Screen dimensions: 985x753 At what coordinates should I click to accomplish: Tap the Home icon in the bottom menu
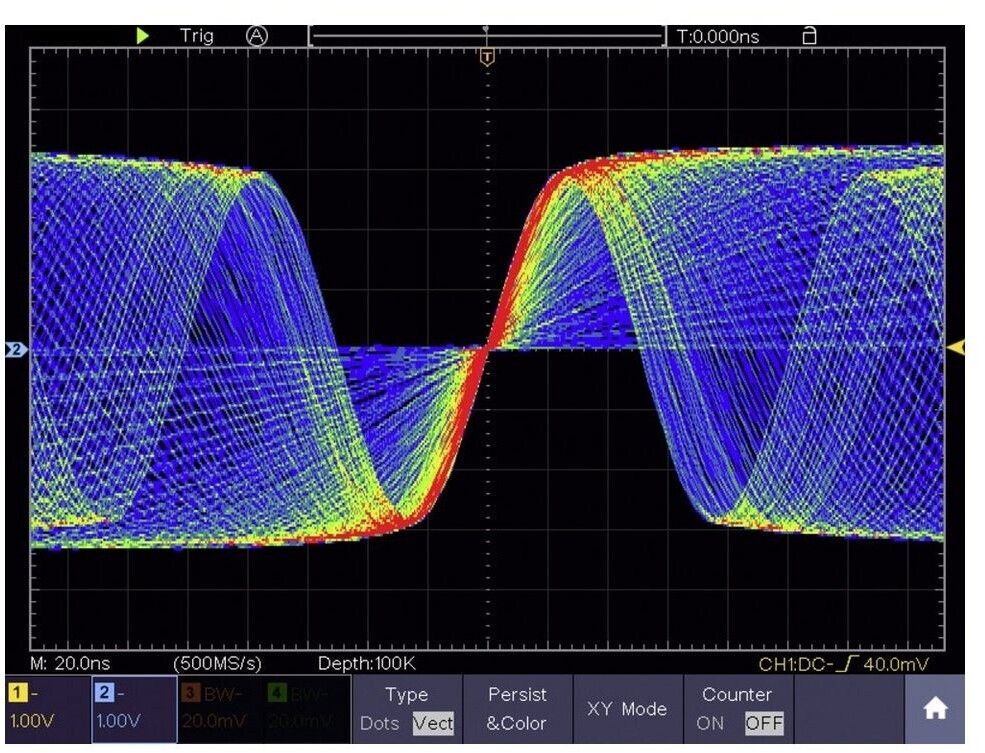pyautogui.click(x=935, y=709)
